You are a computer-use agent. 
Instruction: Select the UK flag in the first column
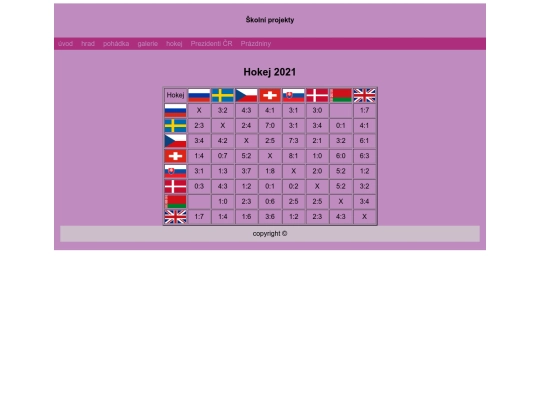(x=175, y=217)
